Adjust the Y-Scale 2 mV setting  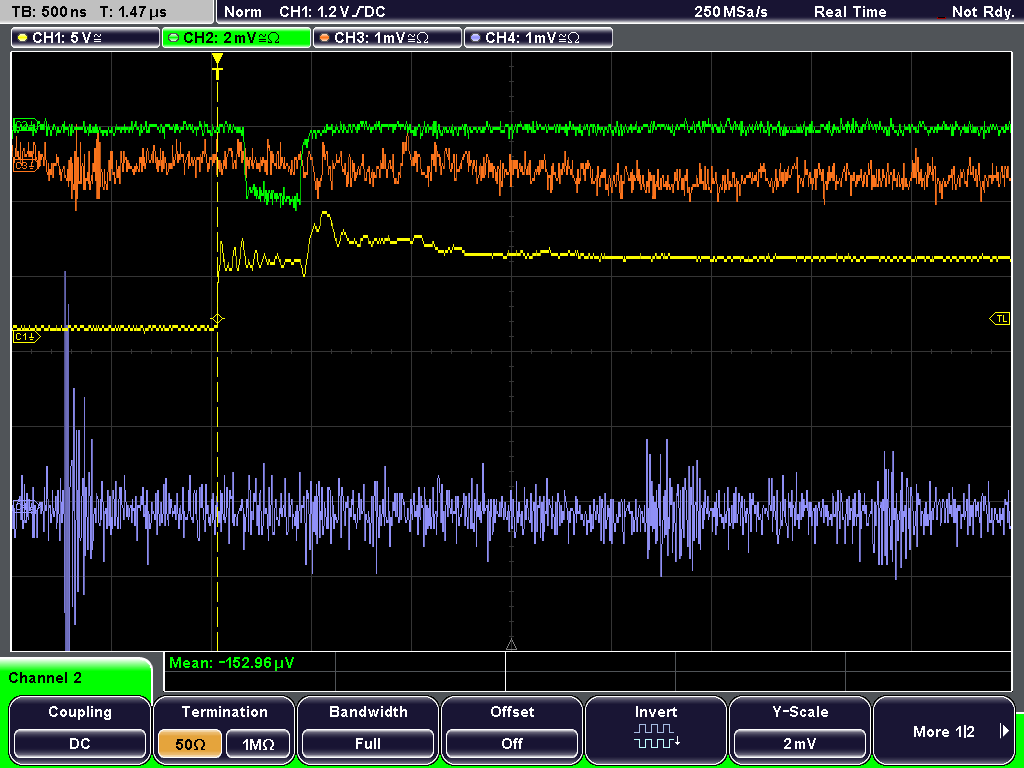click(x=799, y=730)
